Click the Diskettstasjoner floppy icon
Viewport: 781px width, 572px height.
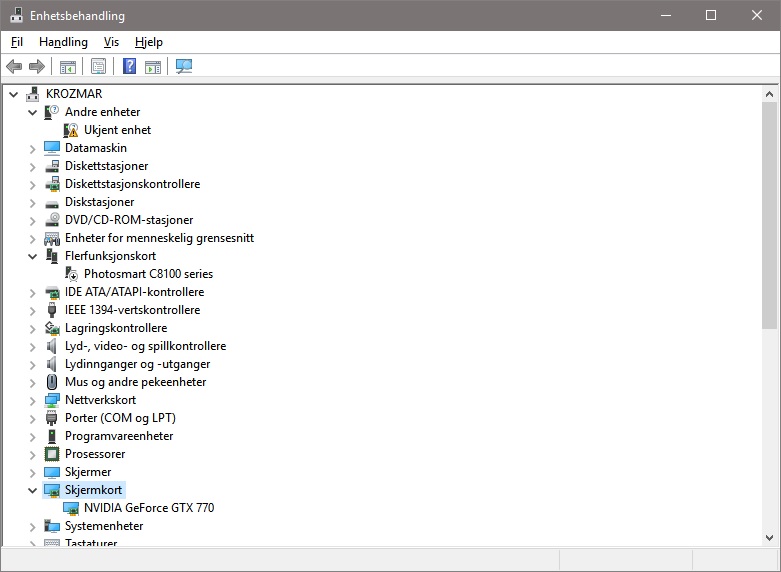pyautogui.click(x=52, y=166)
